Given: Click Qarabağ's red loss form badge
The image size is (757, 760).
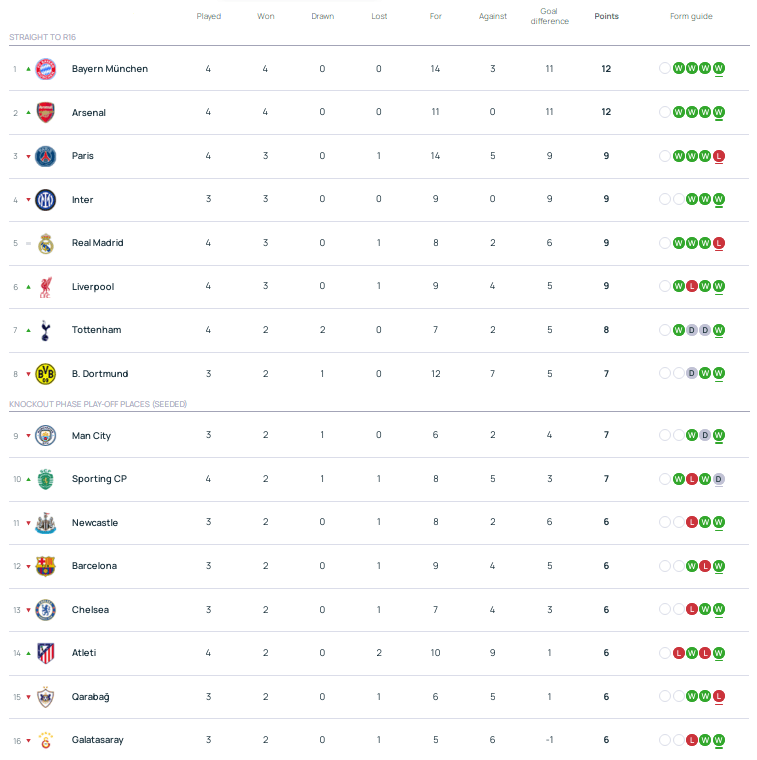Looking at the screenshot, I should [x=719, y=696].
